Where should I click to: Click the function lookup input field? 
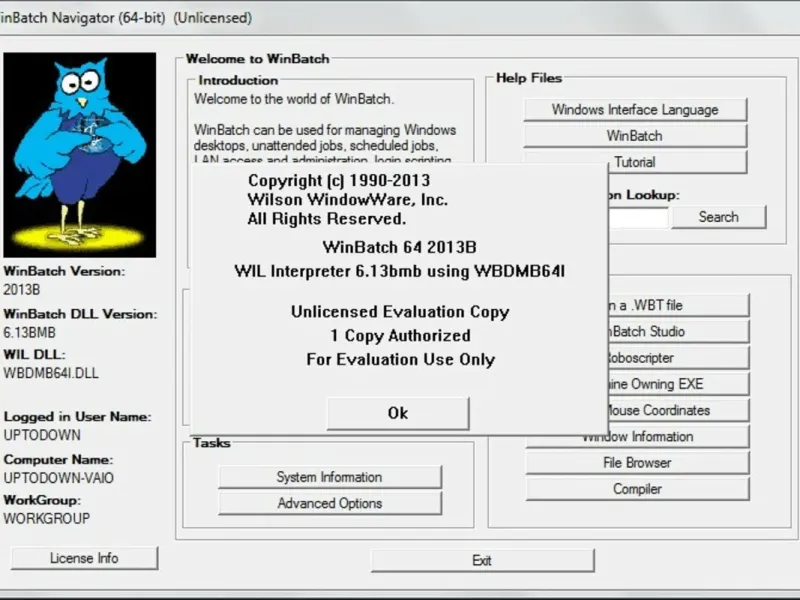click(638, 217)
